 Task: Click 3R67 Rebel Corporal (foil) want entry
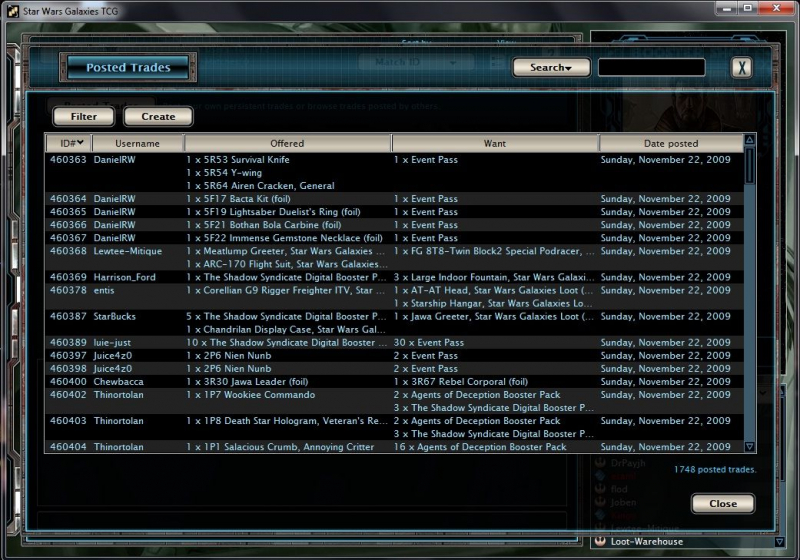coord(461,381)
